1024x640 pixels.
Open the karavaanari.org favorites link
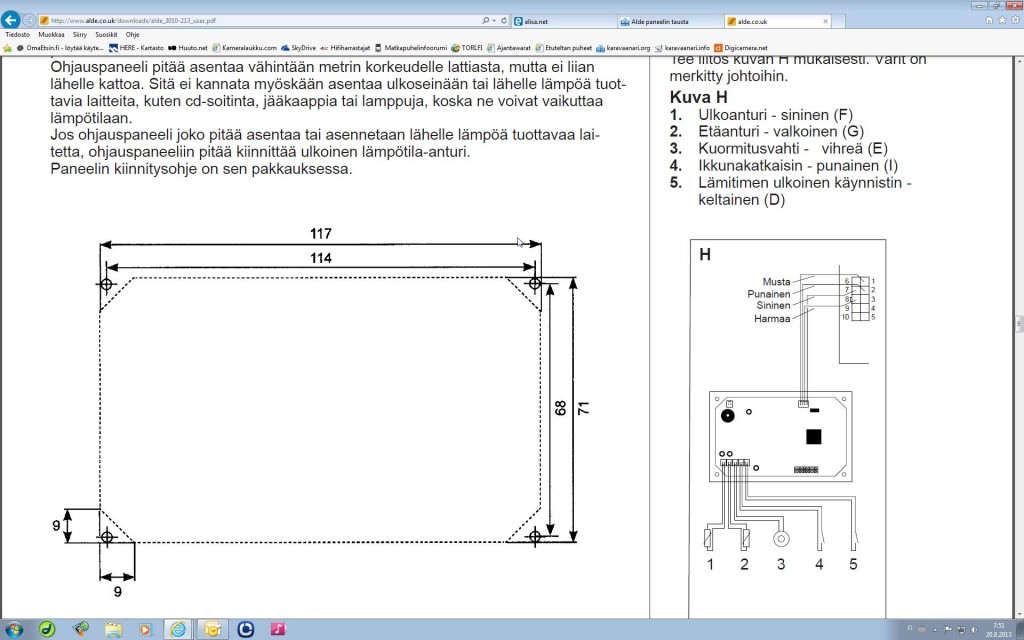tap(627, 47)
